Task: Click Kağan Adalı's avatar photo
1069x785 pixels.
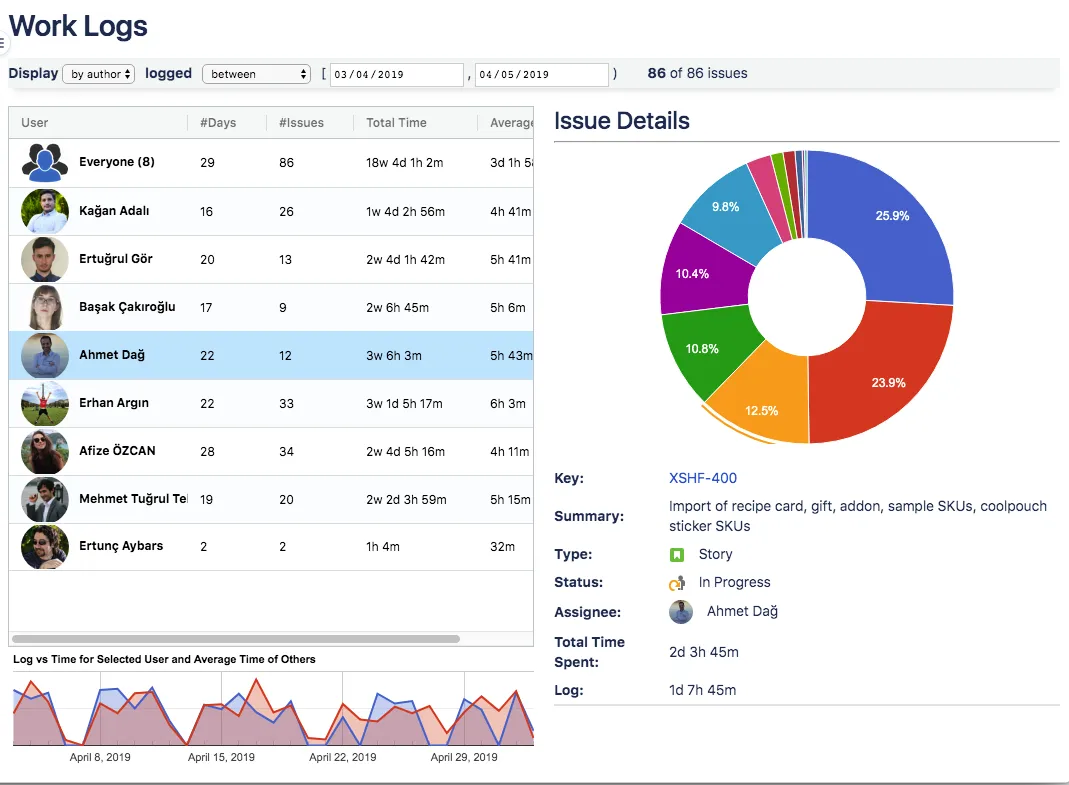Action: coord(45,211)
